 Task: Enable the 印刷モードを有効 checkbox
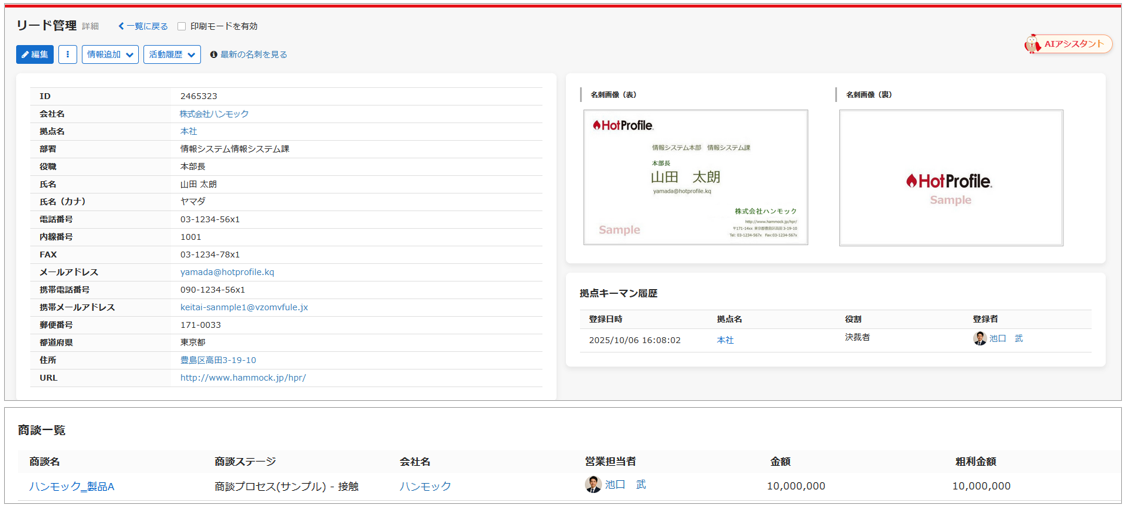click(x=182, y=27)
